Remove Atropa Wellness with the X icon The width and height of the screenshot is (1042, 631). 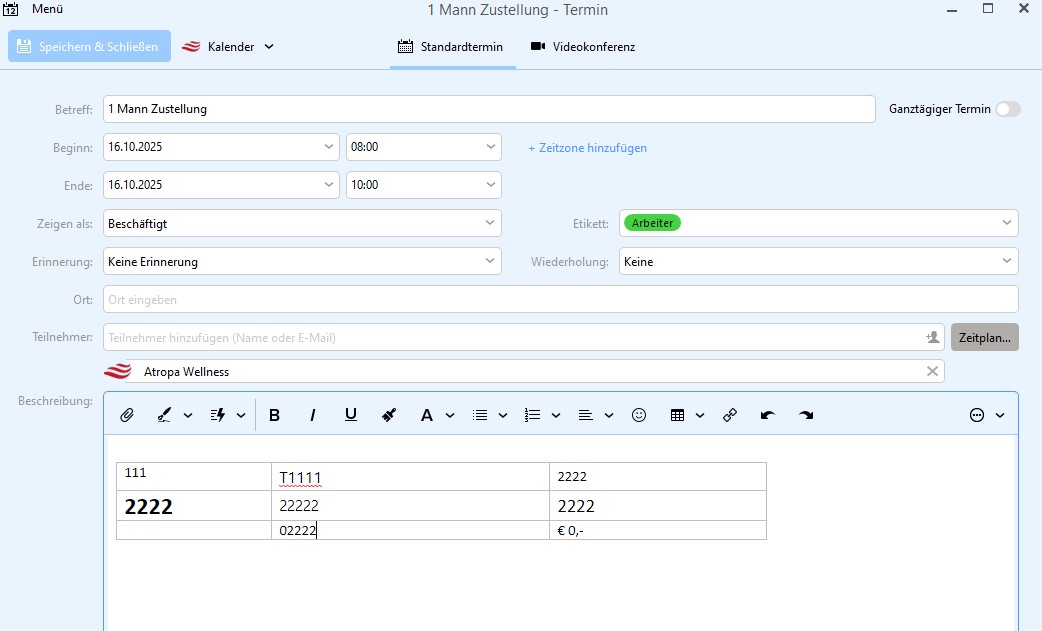point(932,371)
